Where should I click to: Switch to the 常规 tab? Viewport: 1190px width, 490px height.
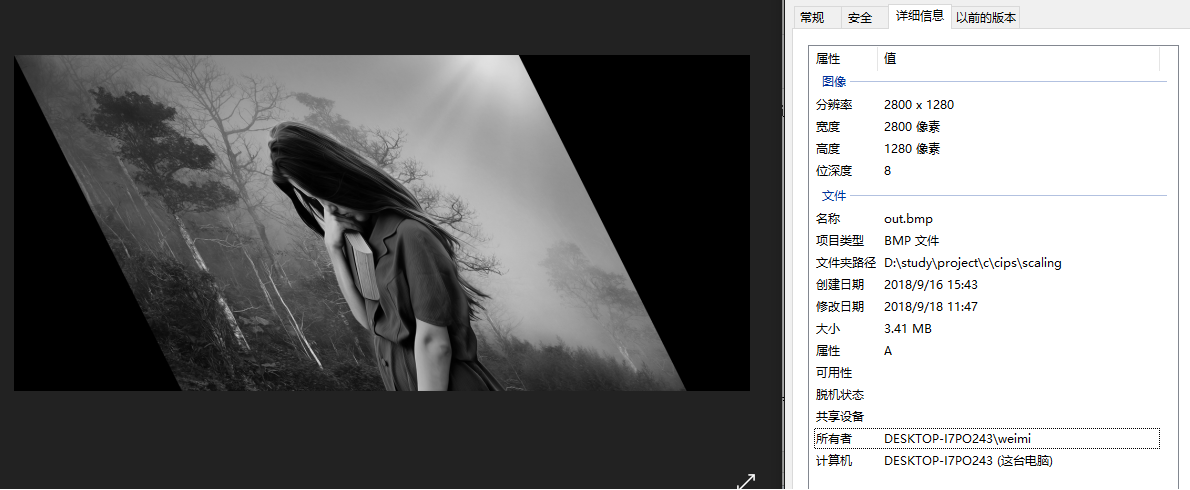pyautogui.click(x=818, y=17)
